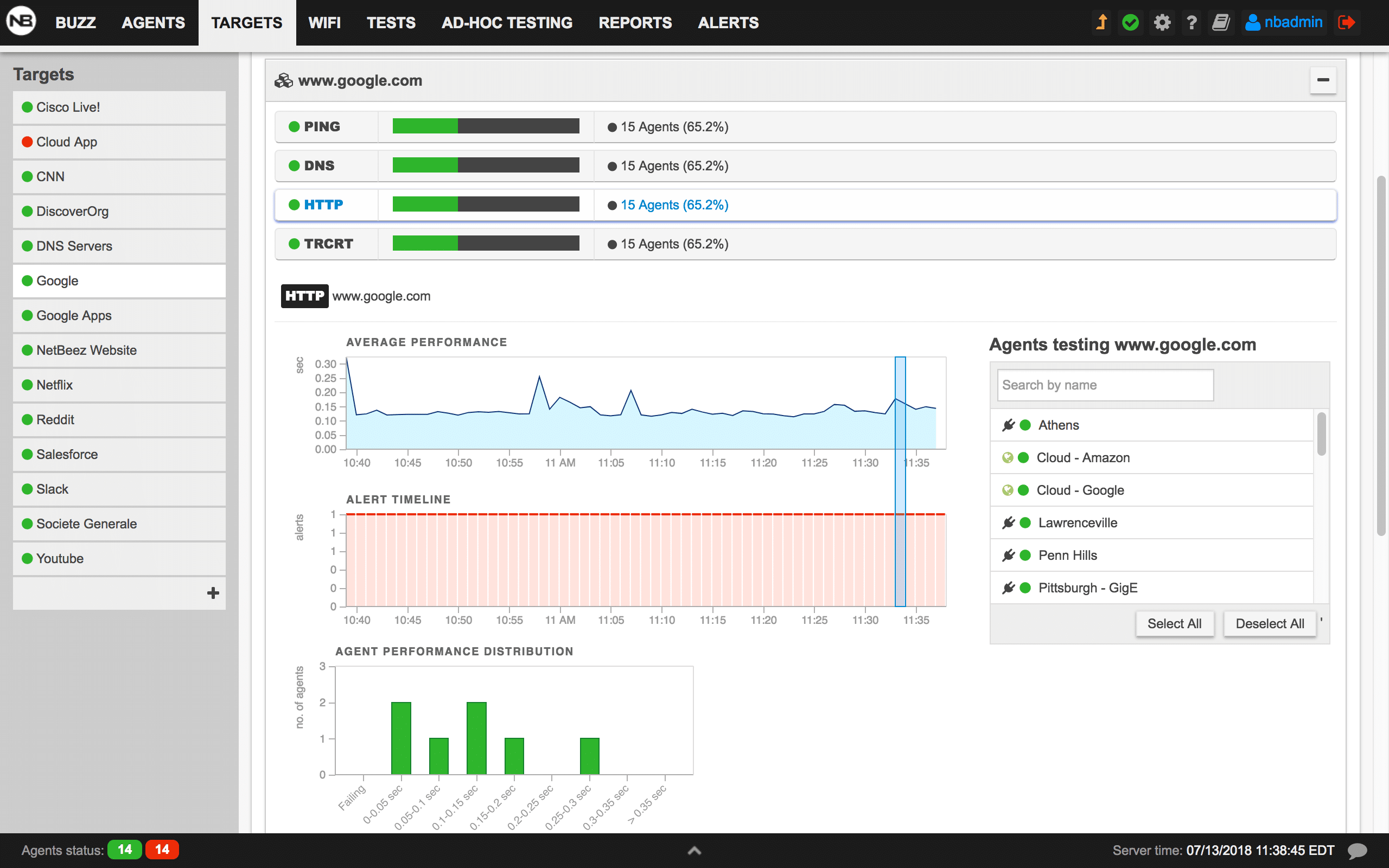Screen dimensions: 1389x868
Task: Open the nbadmin user profile
Action: coord(1284,22)
